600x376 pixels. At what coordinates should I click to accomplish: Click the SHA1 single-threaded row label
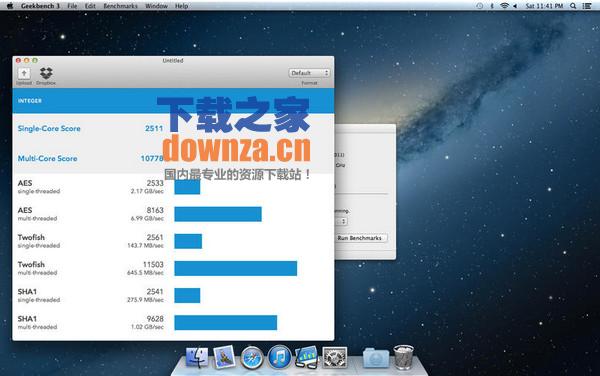coord(39,295)
